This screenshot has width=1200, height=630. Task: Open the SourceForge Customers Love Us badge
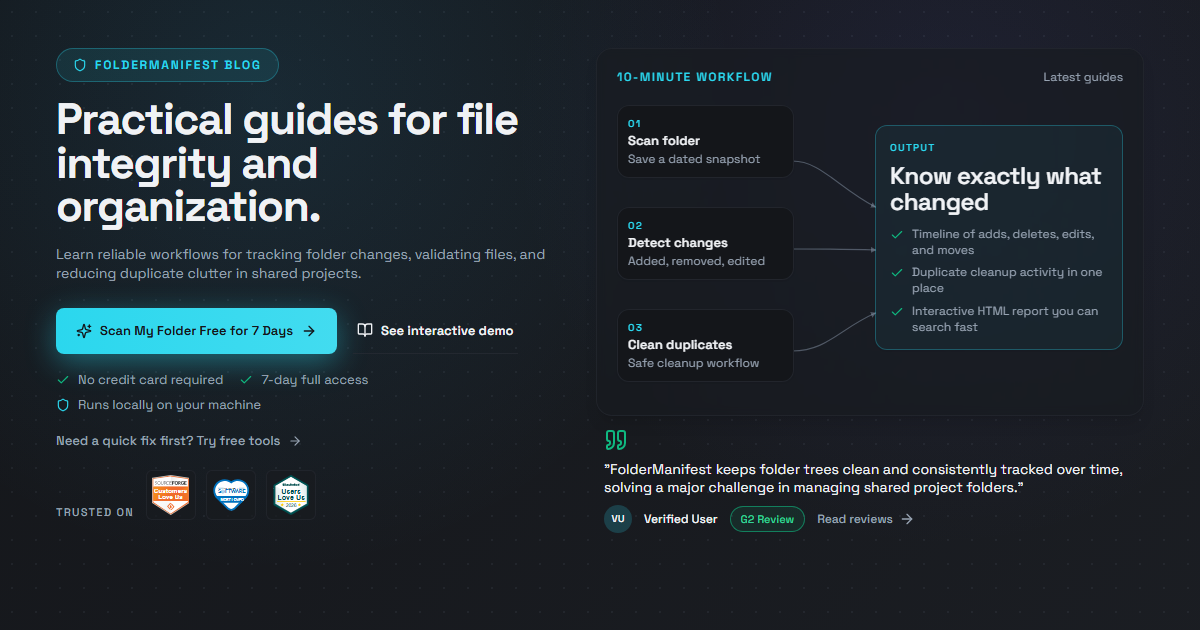coord(170,495)
